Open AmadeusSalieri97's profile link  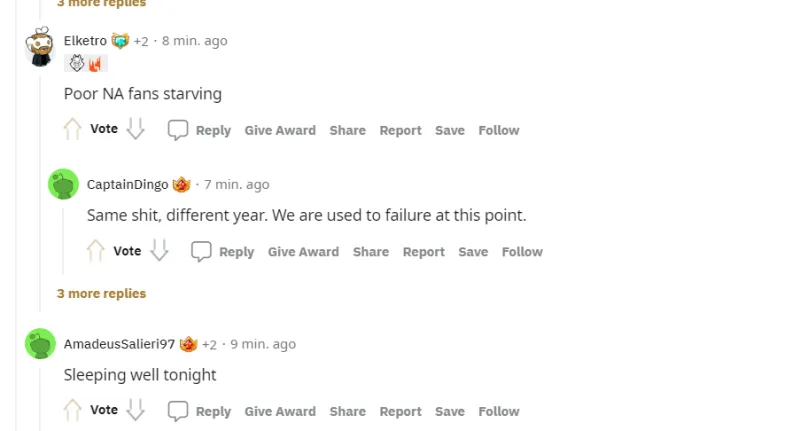pos(119,344)
